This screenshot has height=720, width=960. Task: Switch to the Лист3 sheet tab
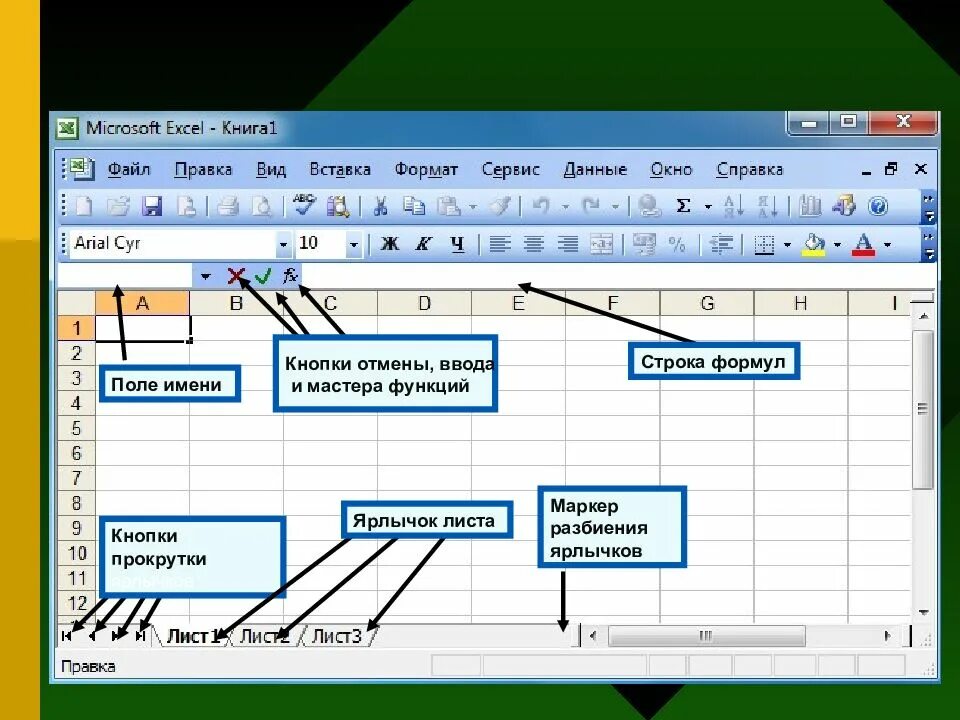pyautogui.click(x=337, y=636)
